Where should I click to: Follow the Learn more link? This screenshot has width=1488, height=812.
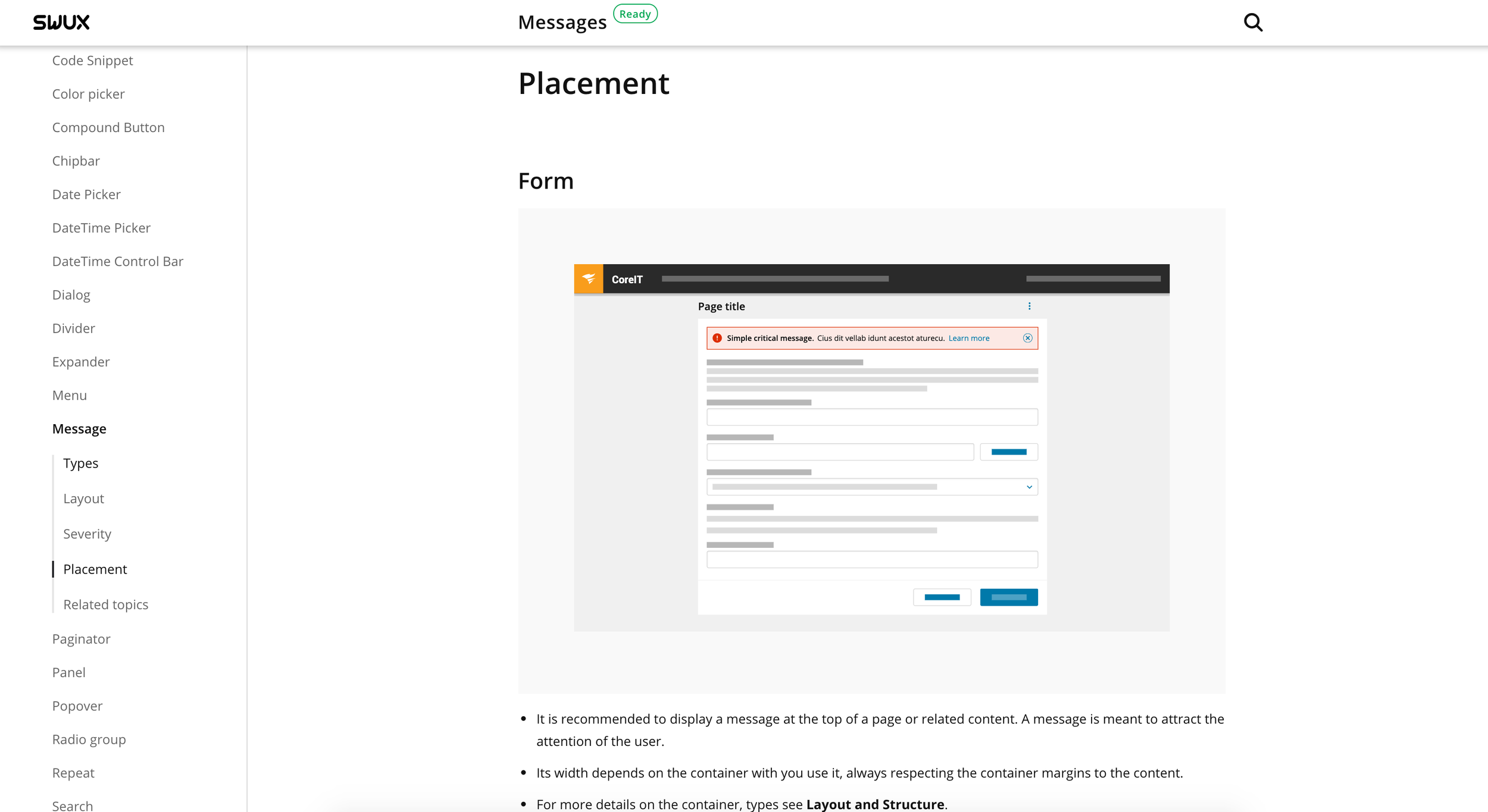(968, 338)
